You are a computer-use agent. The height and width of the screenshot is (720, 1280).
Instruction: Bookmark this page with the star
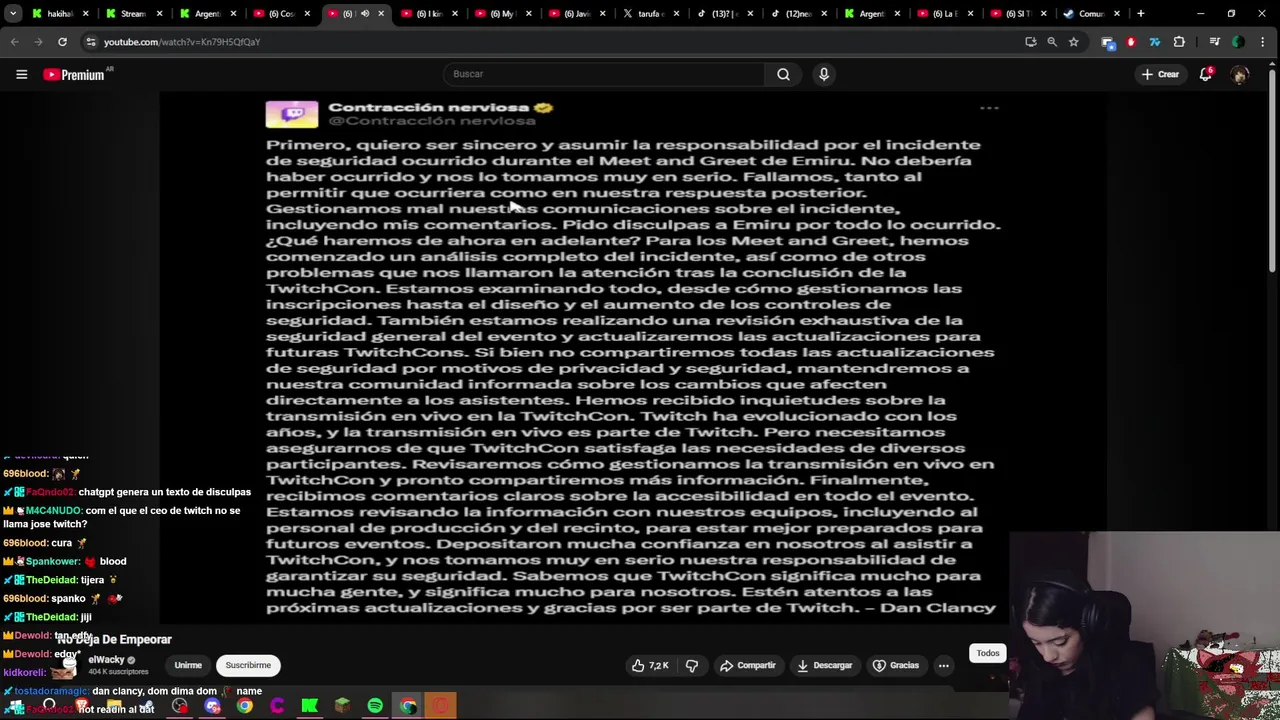click(1073, 42)
